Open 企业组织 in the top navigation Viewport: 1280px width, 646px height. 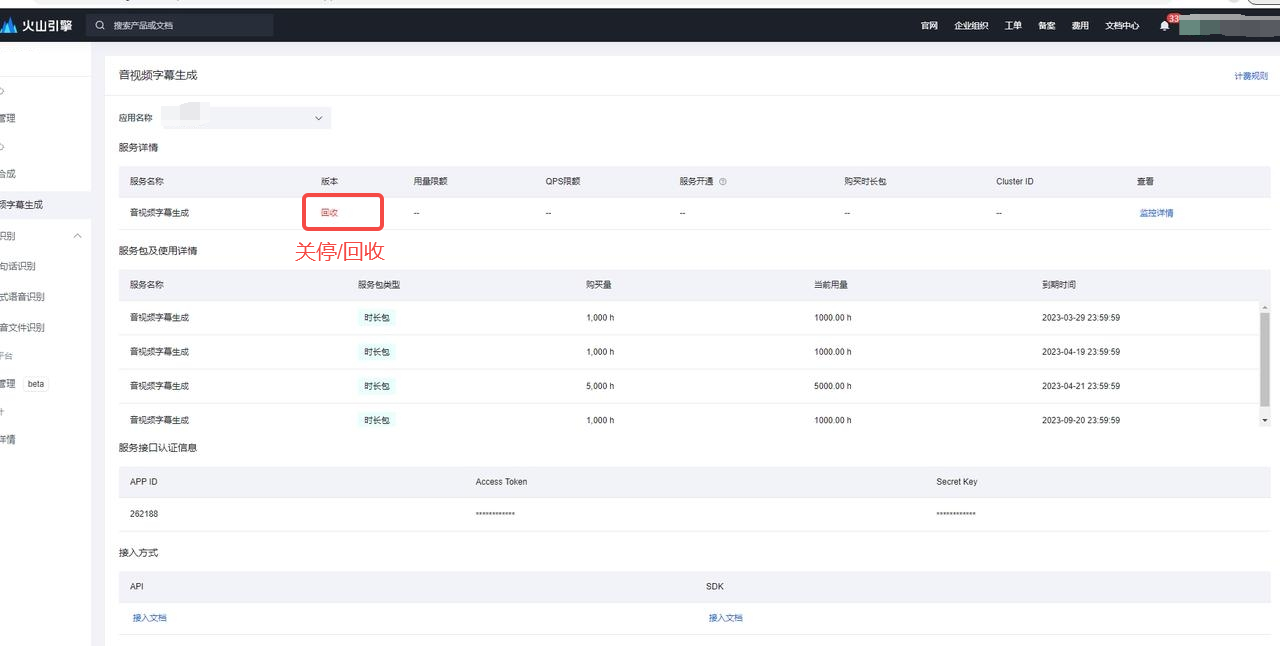point(971,26)
